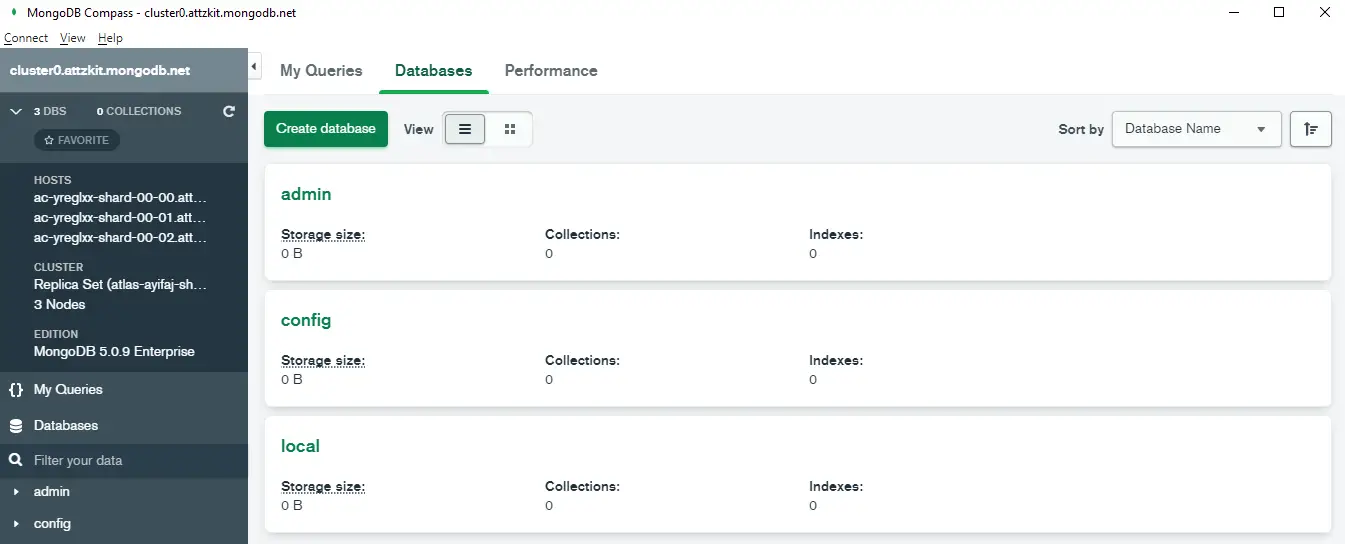
Task: Click the magnifier filter icon
Action: coord(15,460)
